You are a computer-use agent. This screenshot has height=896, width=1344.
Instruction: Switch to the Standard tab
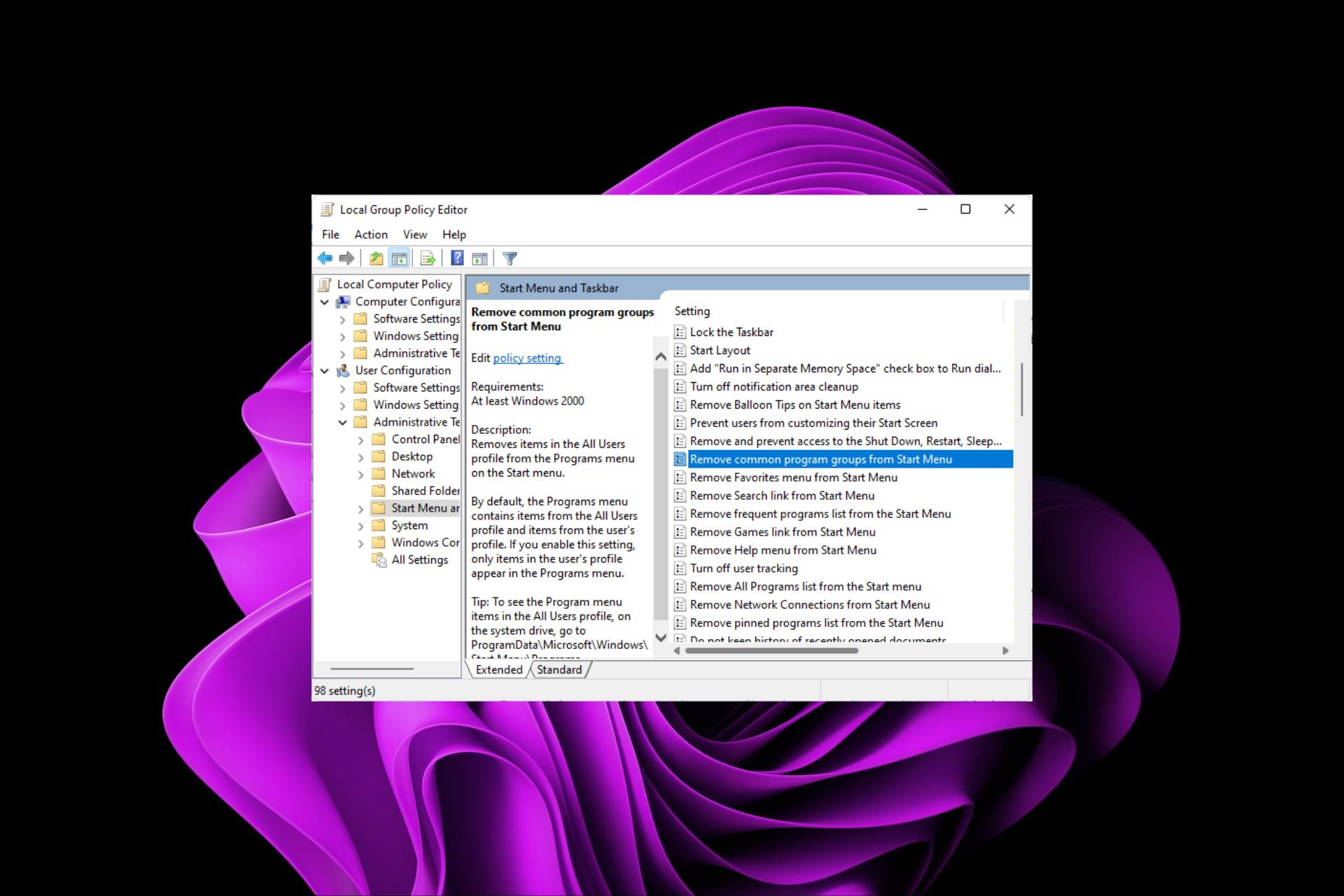pos(559,670)
